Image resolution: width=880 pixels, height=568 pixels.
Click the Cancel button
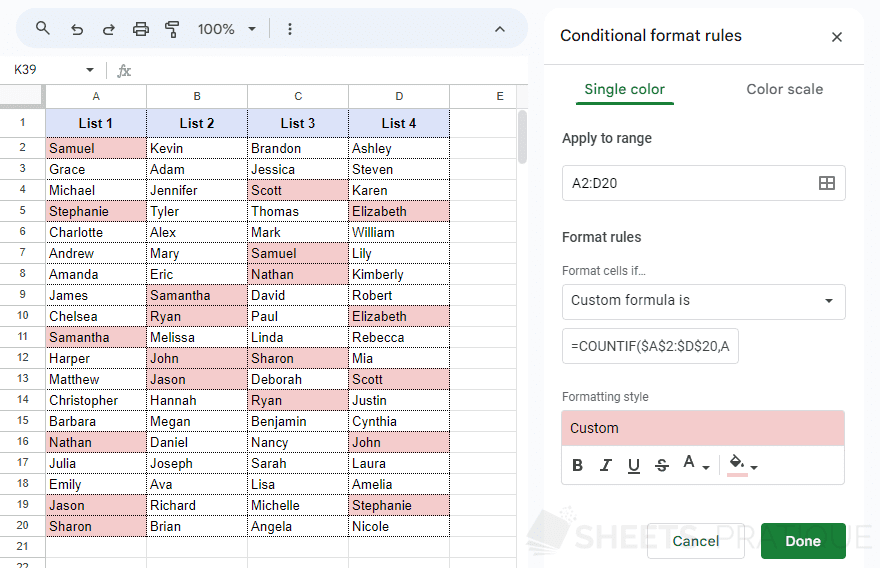(696, 541)
